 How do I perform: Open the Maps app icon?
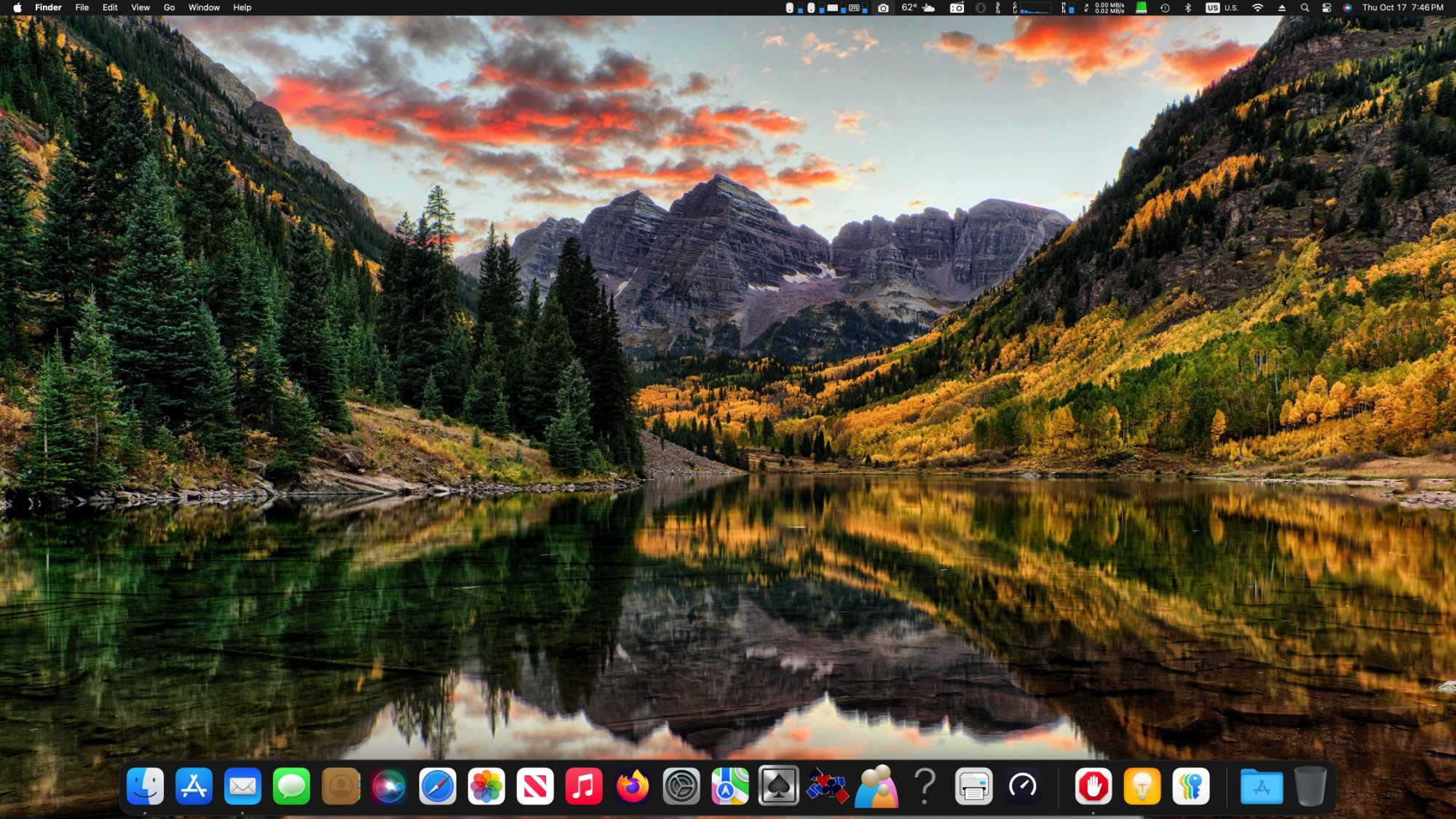(x=729, y=786)
